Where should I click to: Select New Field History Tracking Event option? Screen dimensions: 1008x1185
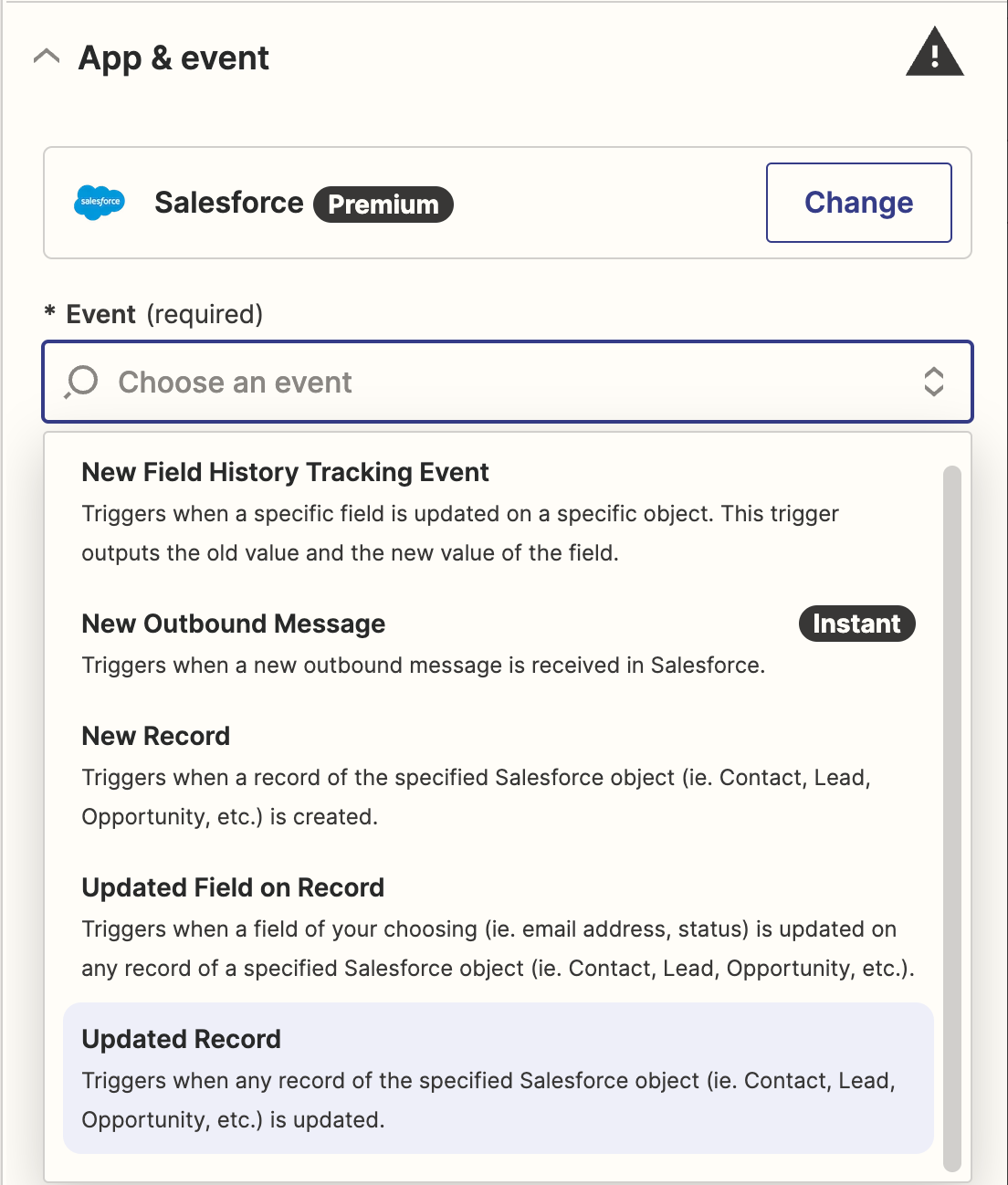tap(499, 511)
